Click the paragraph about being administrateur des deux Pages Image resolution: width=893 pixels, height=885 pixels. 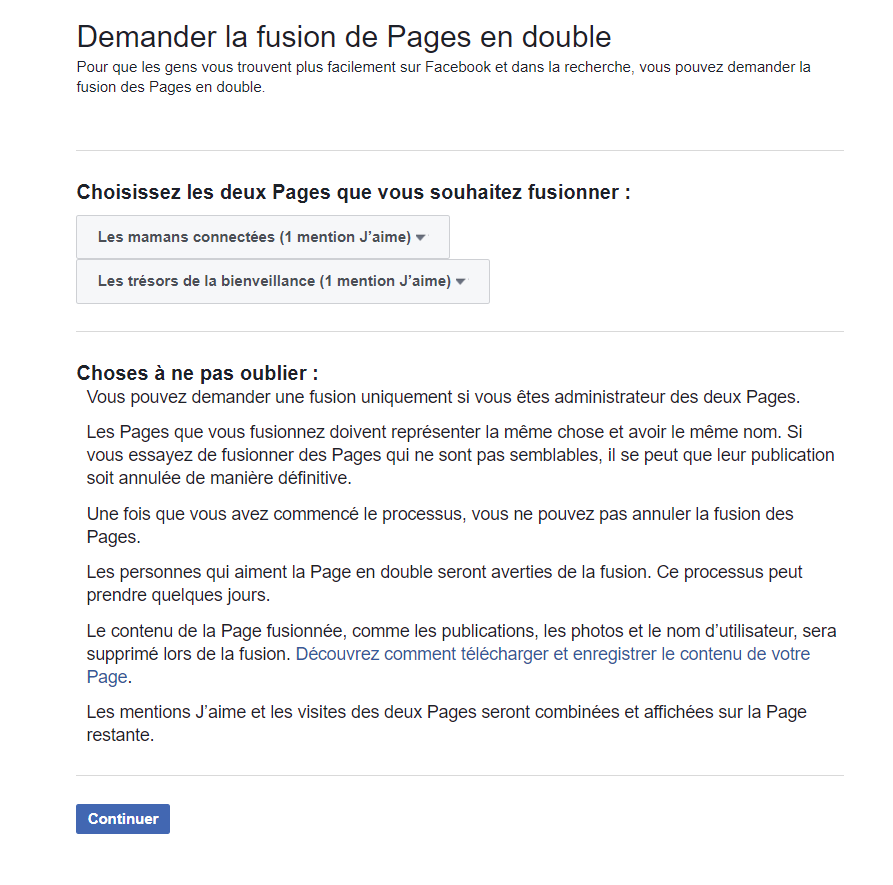[443, 397]
